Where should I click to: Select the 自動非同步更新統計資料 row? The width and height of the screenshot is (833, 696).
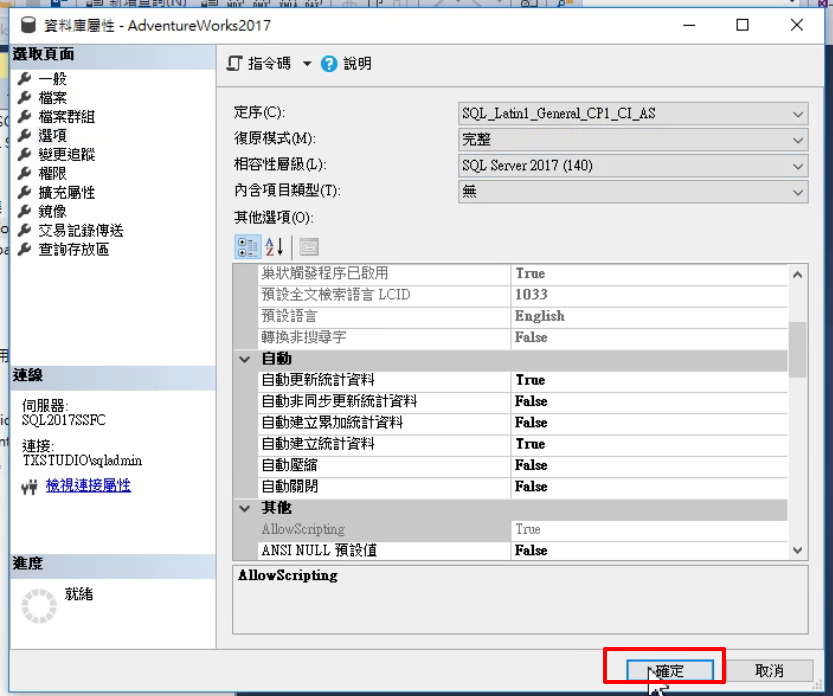click(x=523, y=401)
